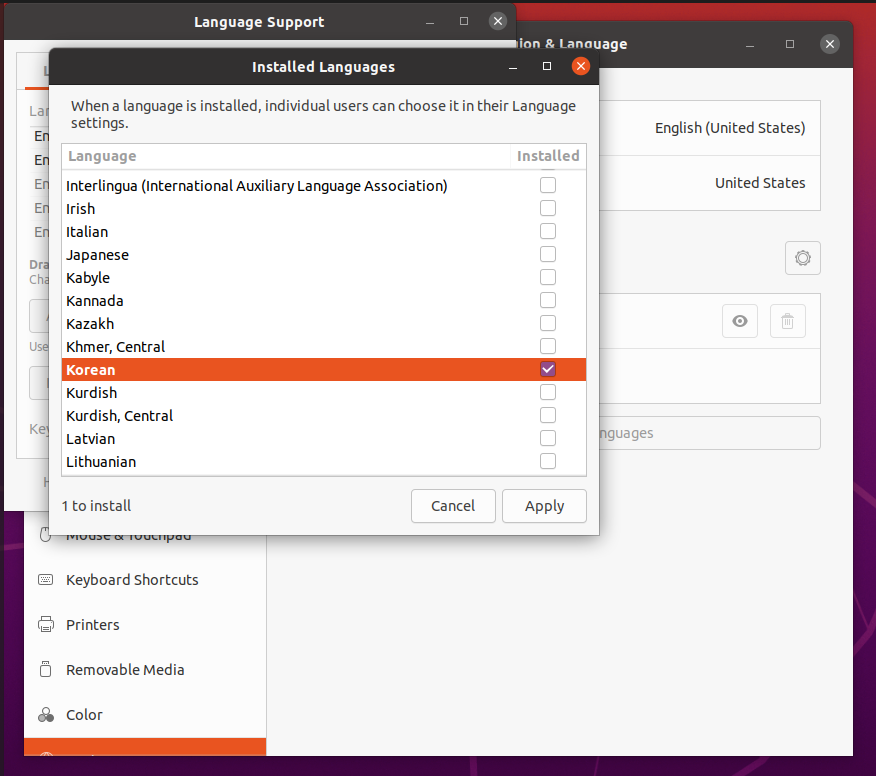
Task: Select the Italian language row
Action: (x=324, y=231)
